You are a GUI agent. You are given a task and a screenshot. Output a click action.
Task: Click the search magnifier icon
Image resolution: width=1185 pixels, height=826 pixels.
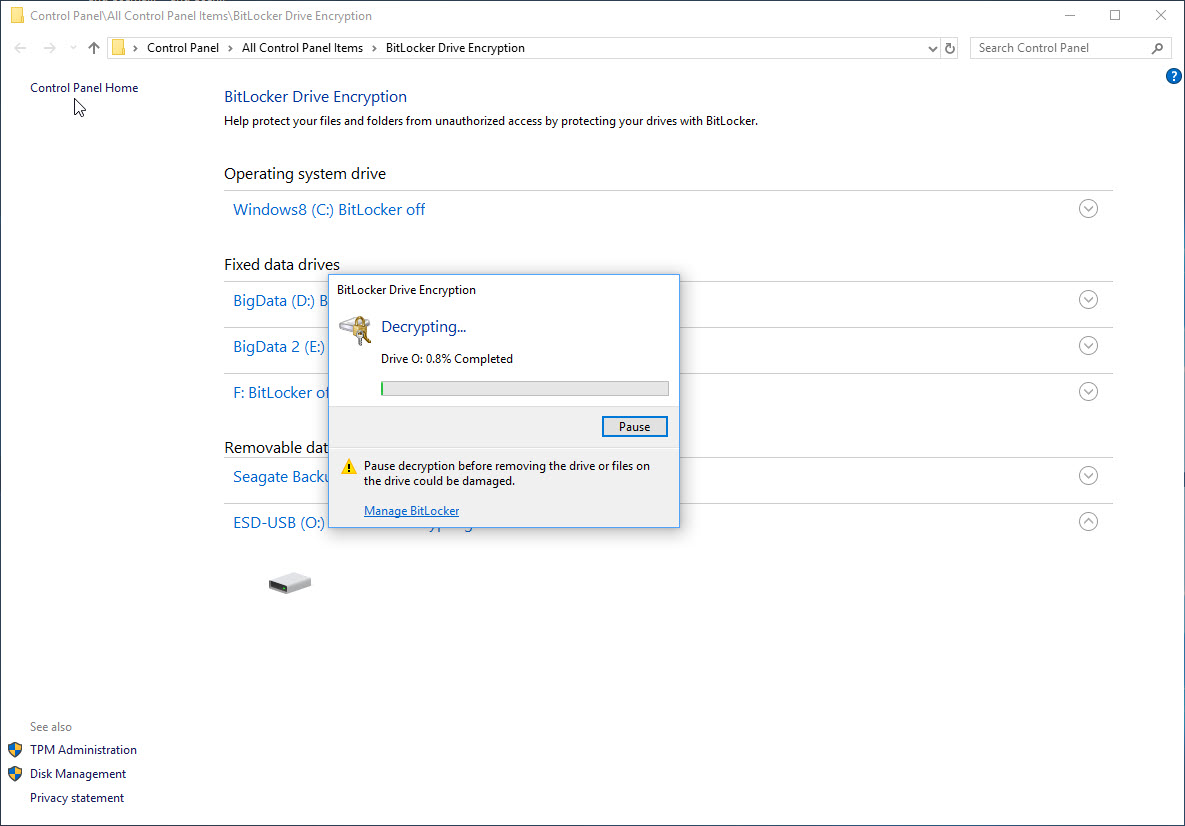[x=1157, y=48]
